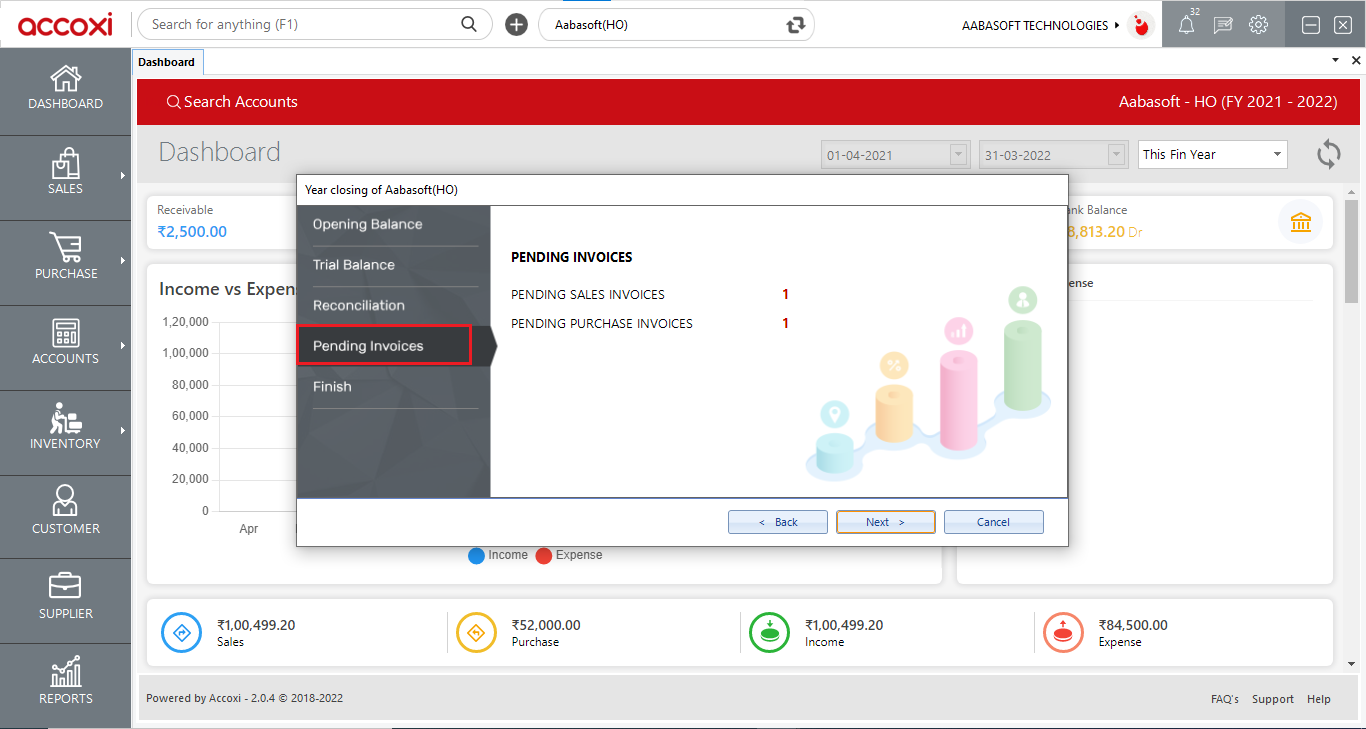Click the quick-create plus button in header

[x=516, y=24]
